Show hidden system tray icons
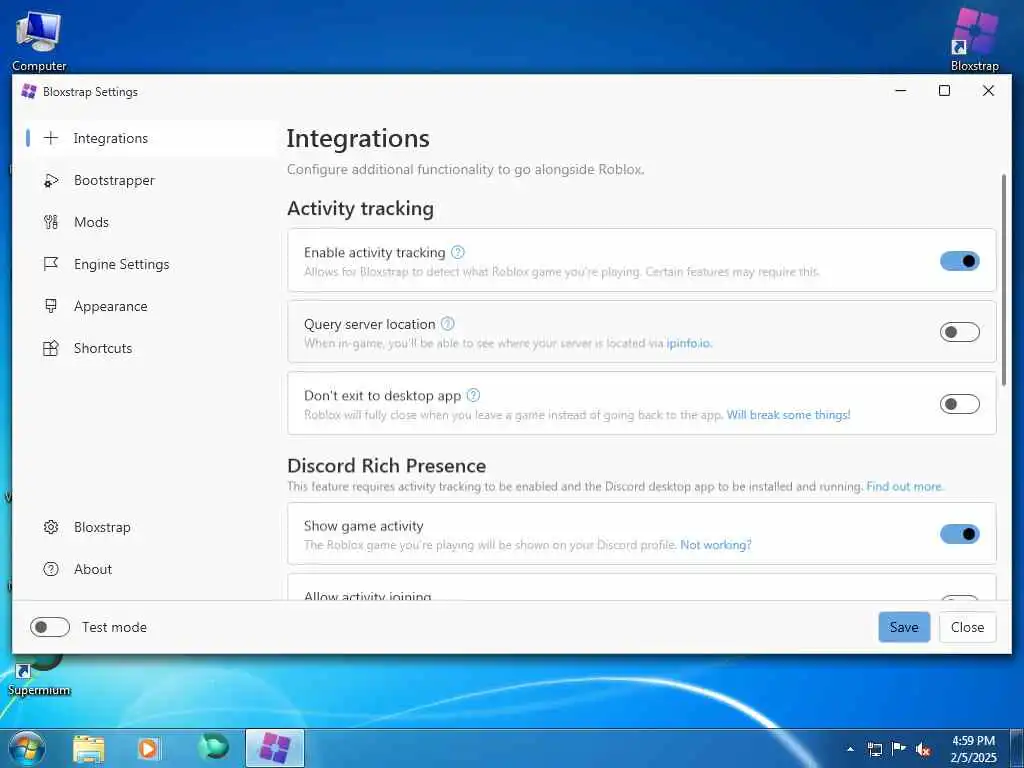The image size is (1024, 768). [850, 749]
